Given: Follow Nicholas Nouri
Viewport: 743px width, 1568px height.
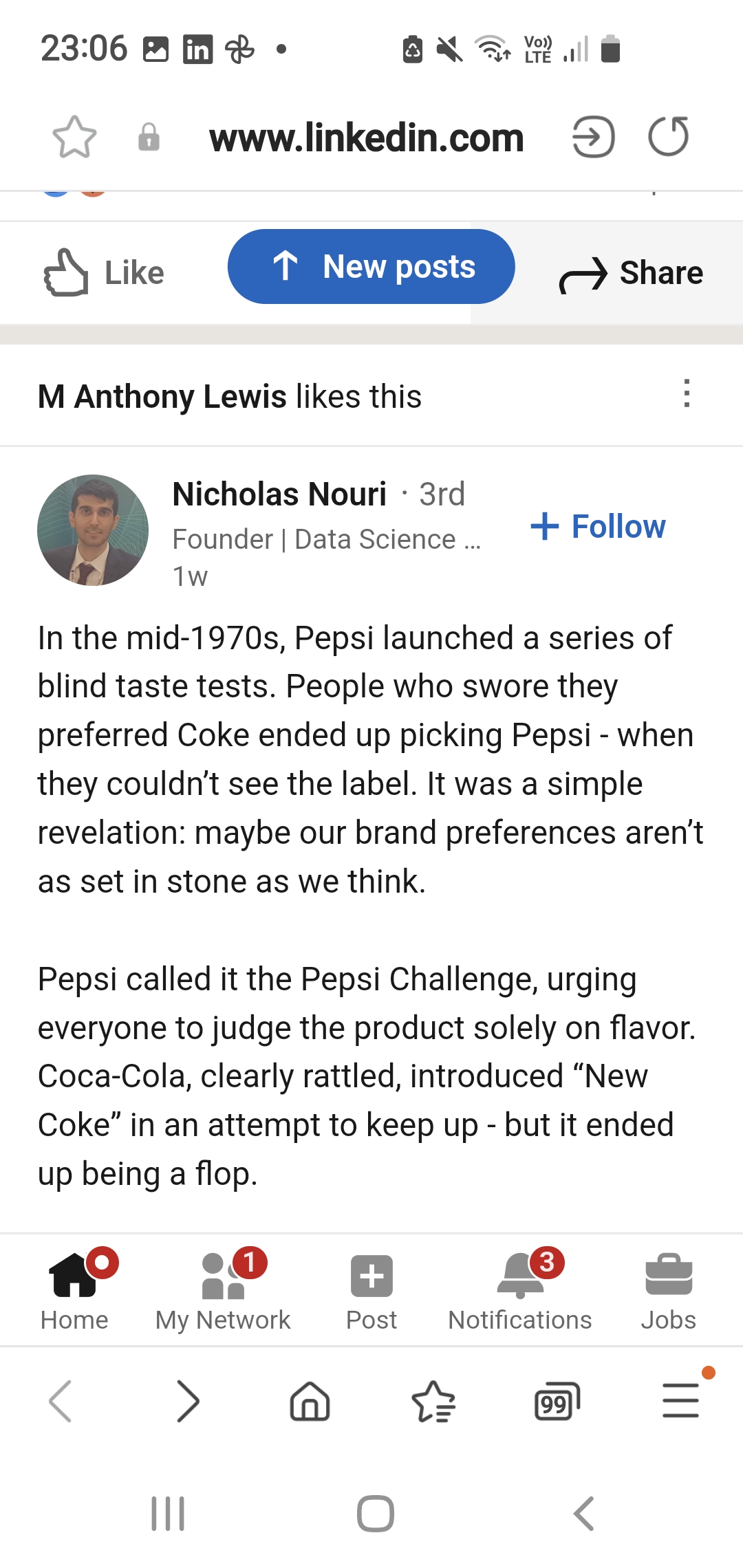Looking at the screenshot, I should [x=599, y=527].
